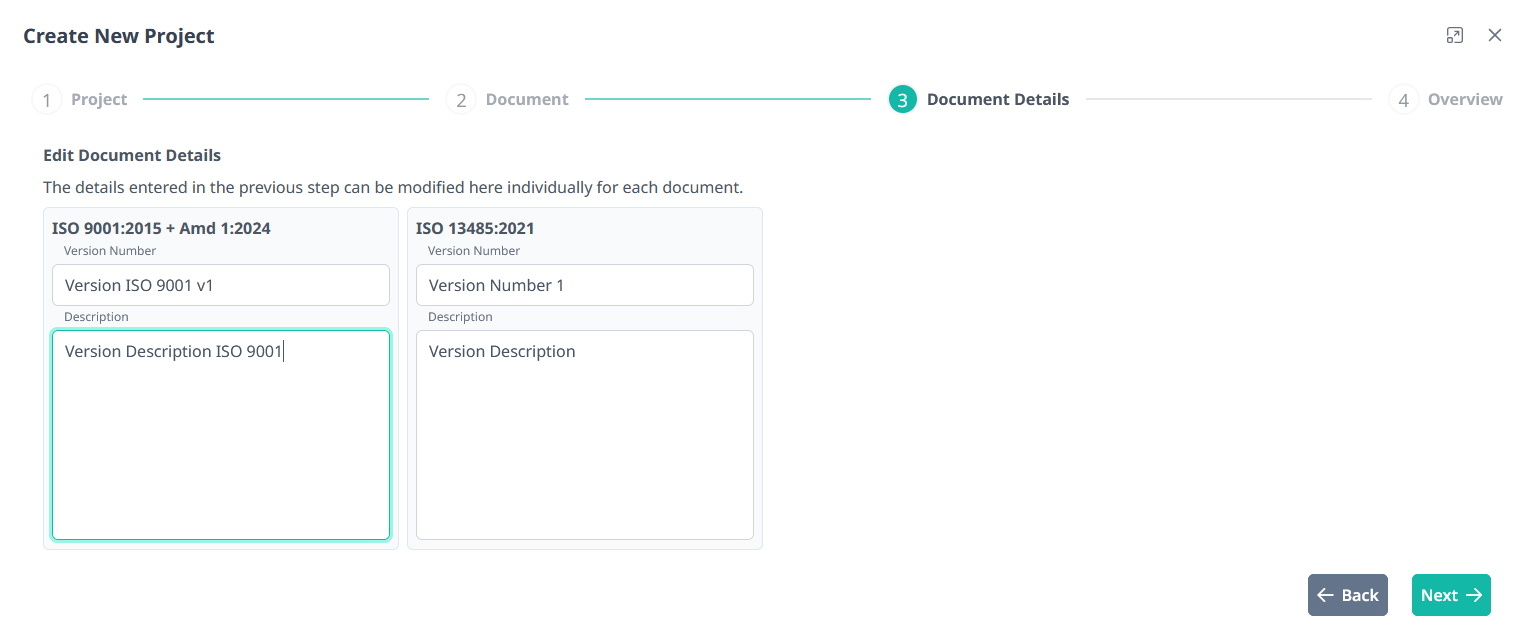Click the ISO 13485 Description text area
1532x631 pixels.
click(585, 435)
